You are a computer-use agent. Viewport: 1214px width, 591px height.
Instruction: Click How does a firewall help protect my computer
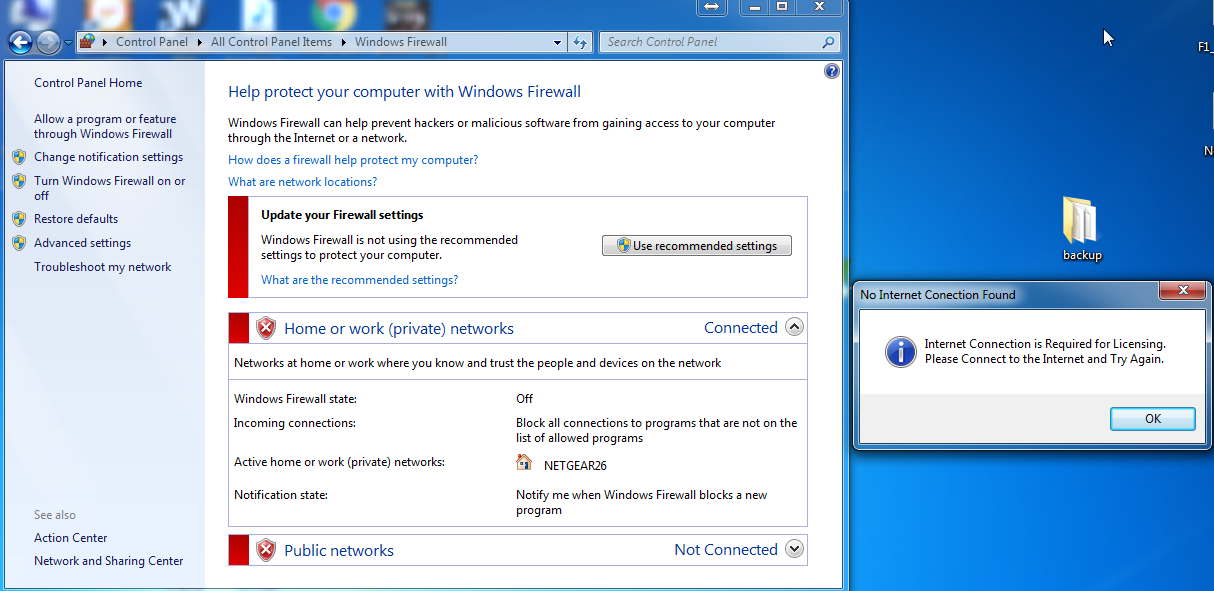pos(353,160)
